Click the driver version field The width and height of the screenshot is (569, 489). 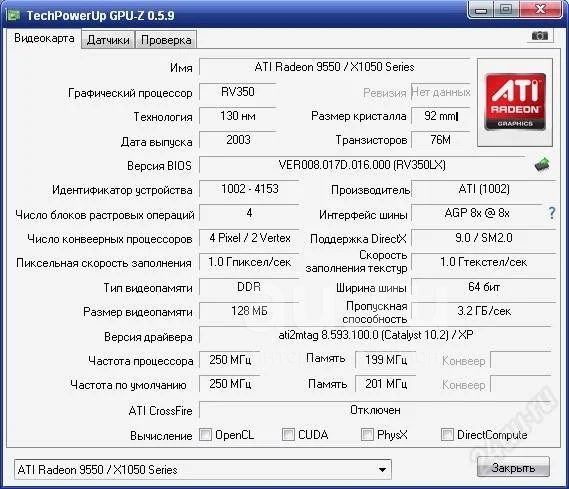tap(376, 335)
